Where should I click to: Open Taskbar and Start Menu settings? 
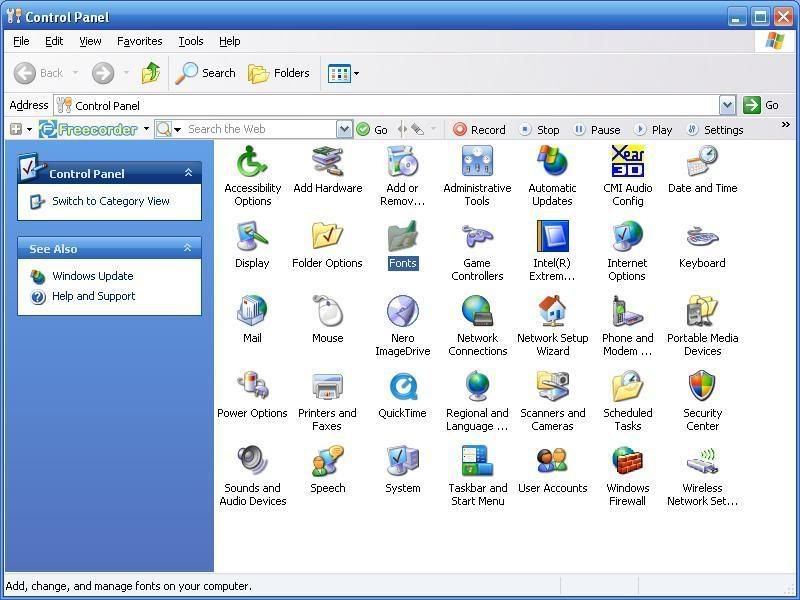(x=478, y=476)
